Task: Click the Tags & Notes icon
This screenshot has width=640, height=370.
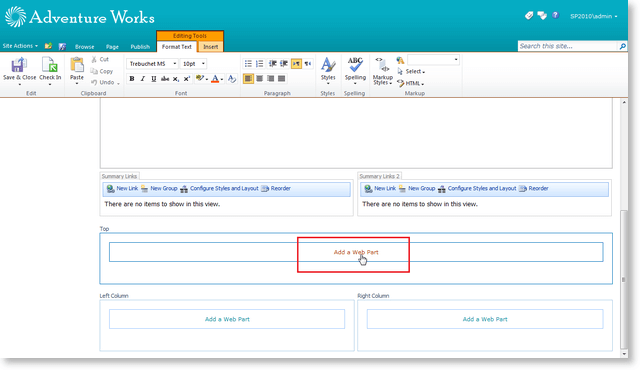Action: (542, 16)
